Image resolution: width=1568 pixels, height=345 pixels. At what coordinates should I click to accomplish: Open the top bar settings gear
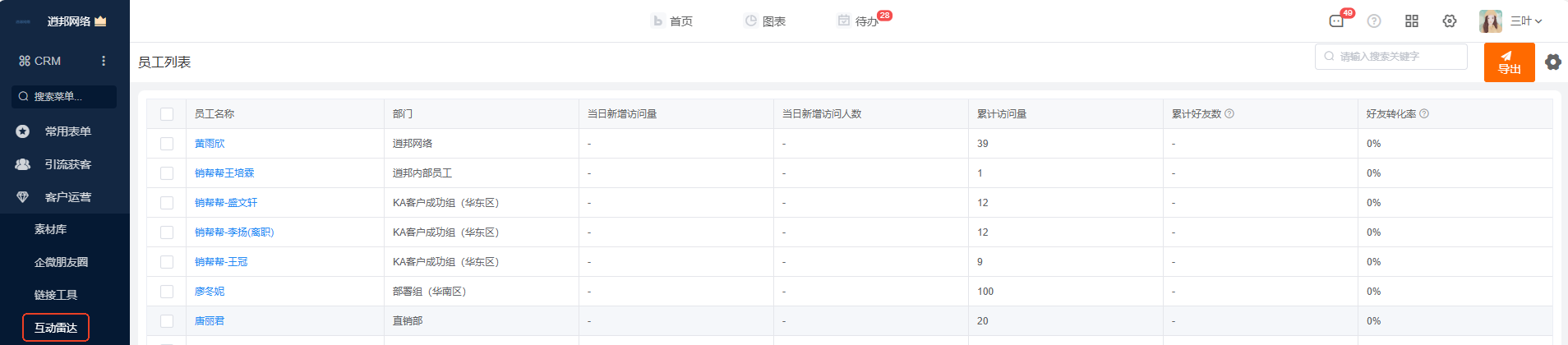(x=1450, y=21)
